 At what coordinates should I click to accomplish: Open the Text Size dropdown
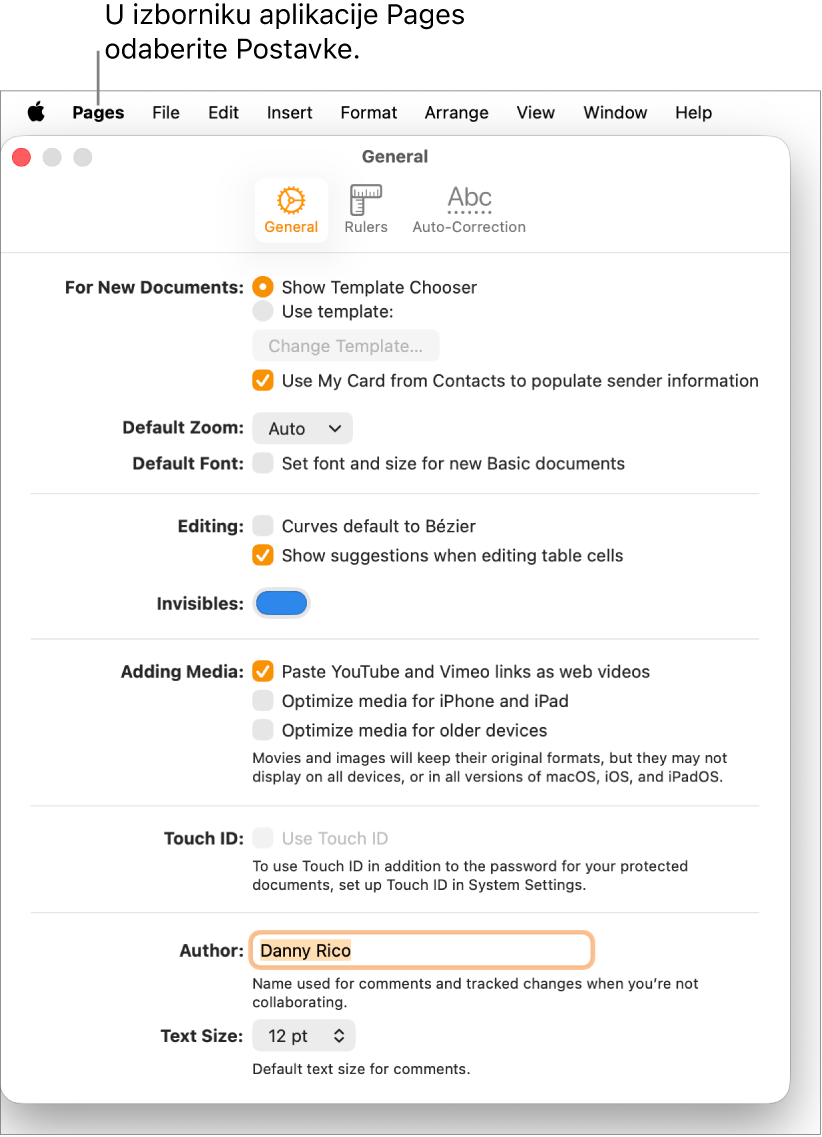(x=303, y=1035)
